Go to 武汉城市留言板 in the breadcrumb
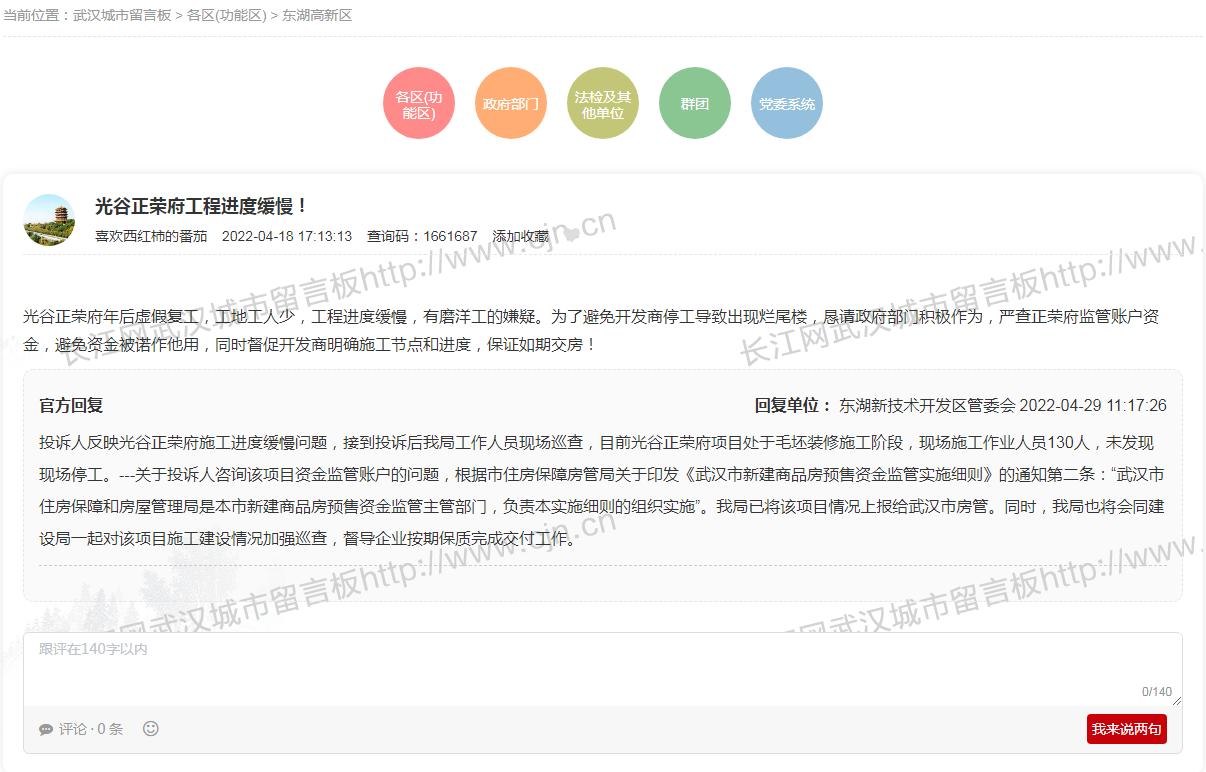 tap(122, 16)
